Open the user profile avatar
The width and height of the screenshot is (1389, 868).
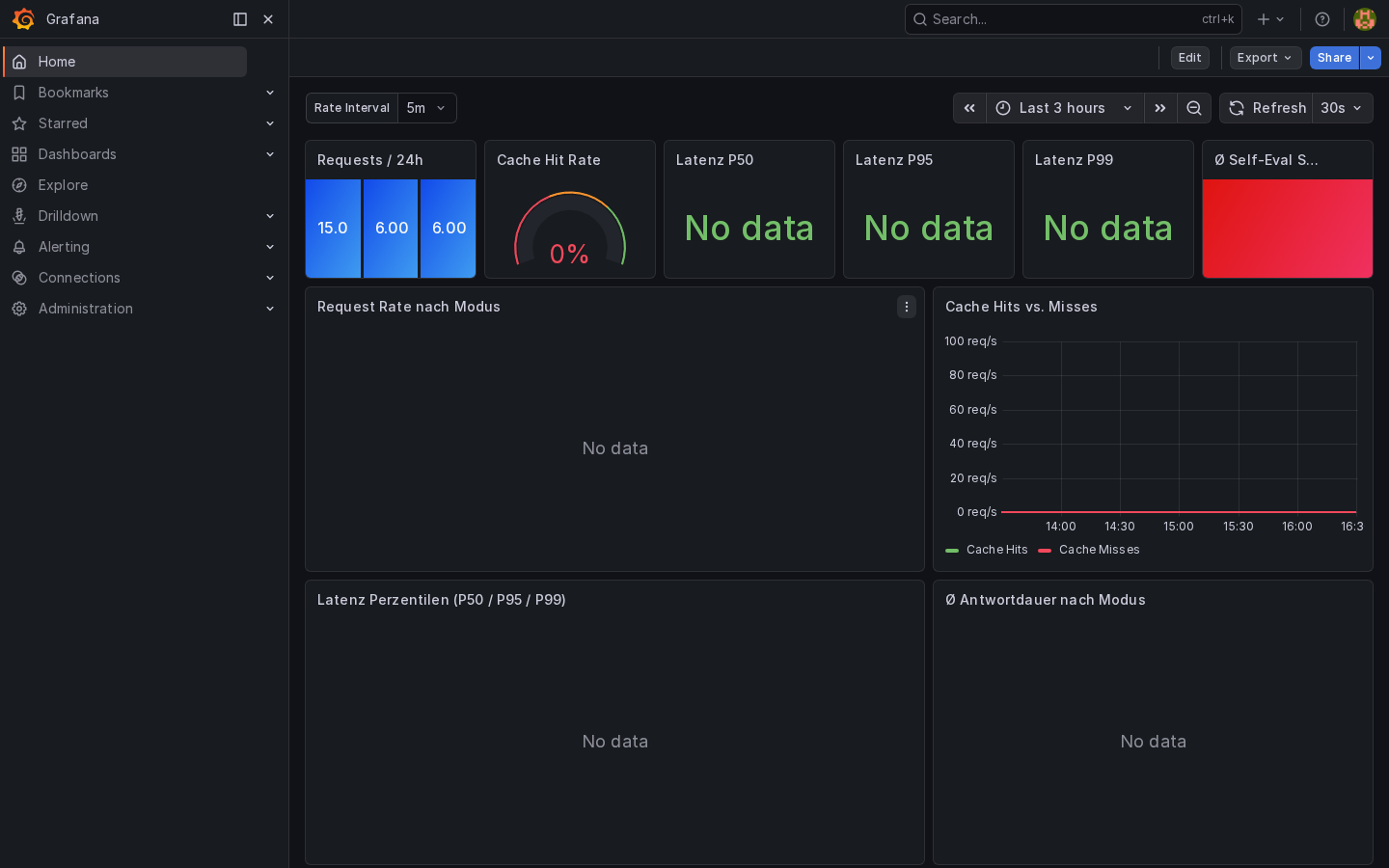[1364, 19]
